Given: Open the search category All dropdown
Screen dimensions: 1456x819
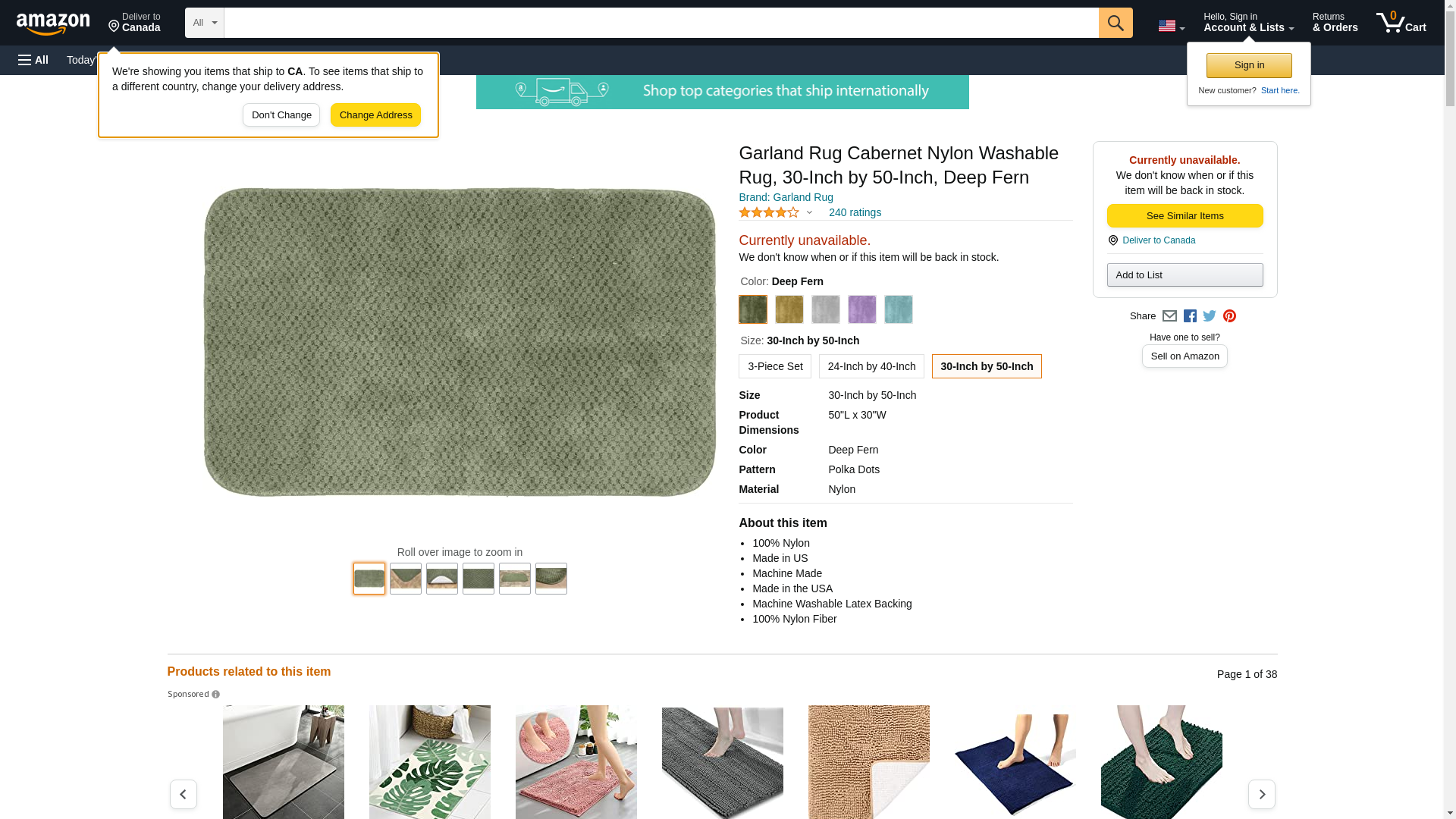Looking at the screenshot, I should point(204,23).
